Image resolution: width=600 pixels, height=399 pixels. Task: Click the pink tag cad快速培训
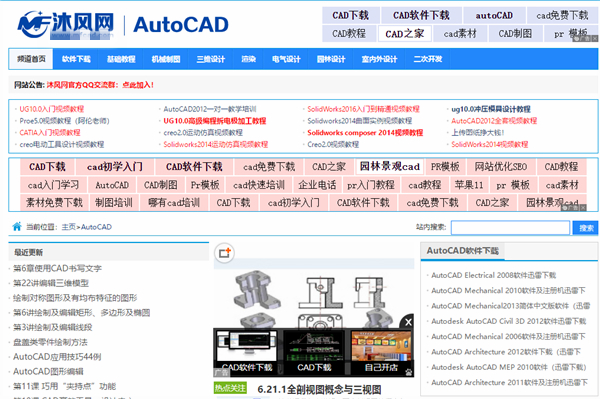click(x=259, y=185)
